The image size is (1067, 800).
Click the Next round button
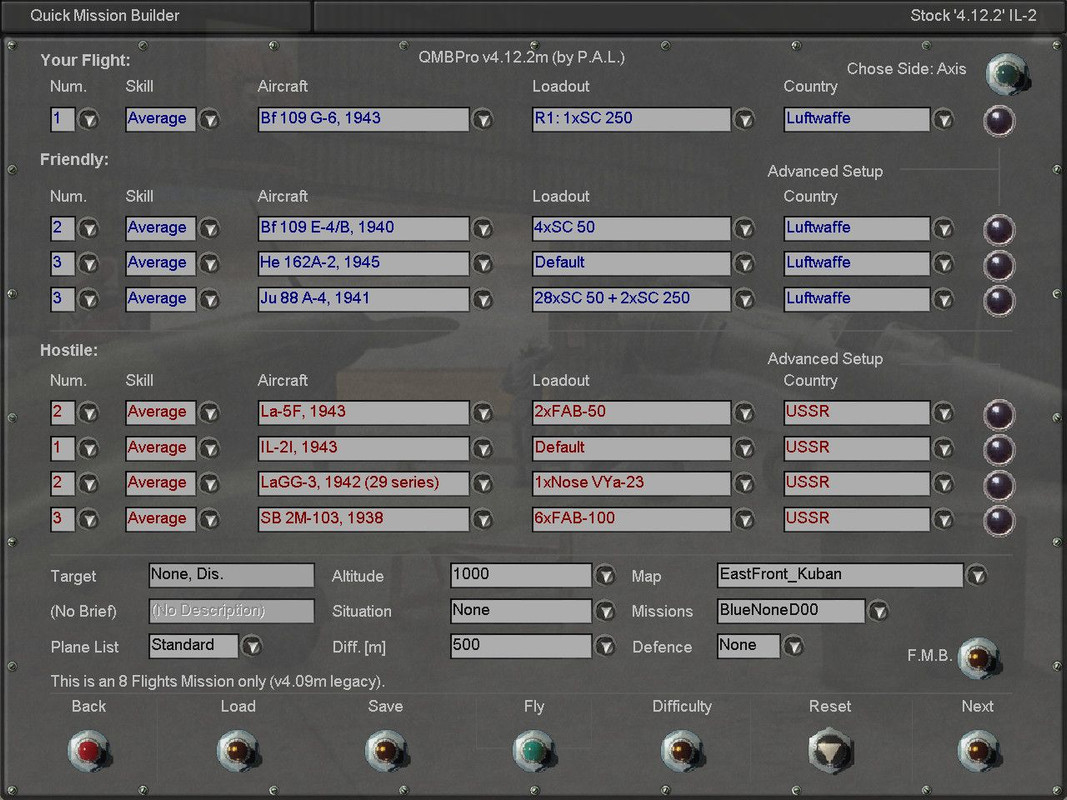[x=978, y=751]
